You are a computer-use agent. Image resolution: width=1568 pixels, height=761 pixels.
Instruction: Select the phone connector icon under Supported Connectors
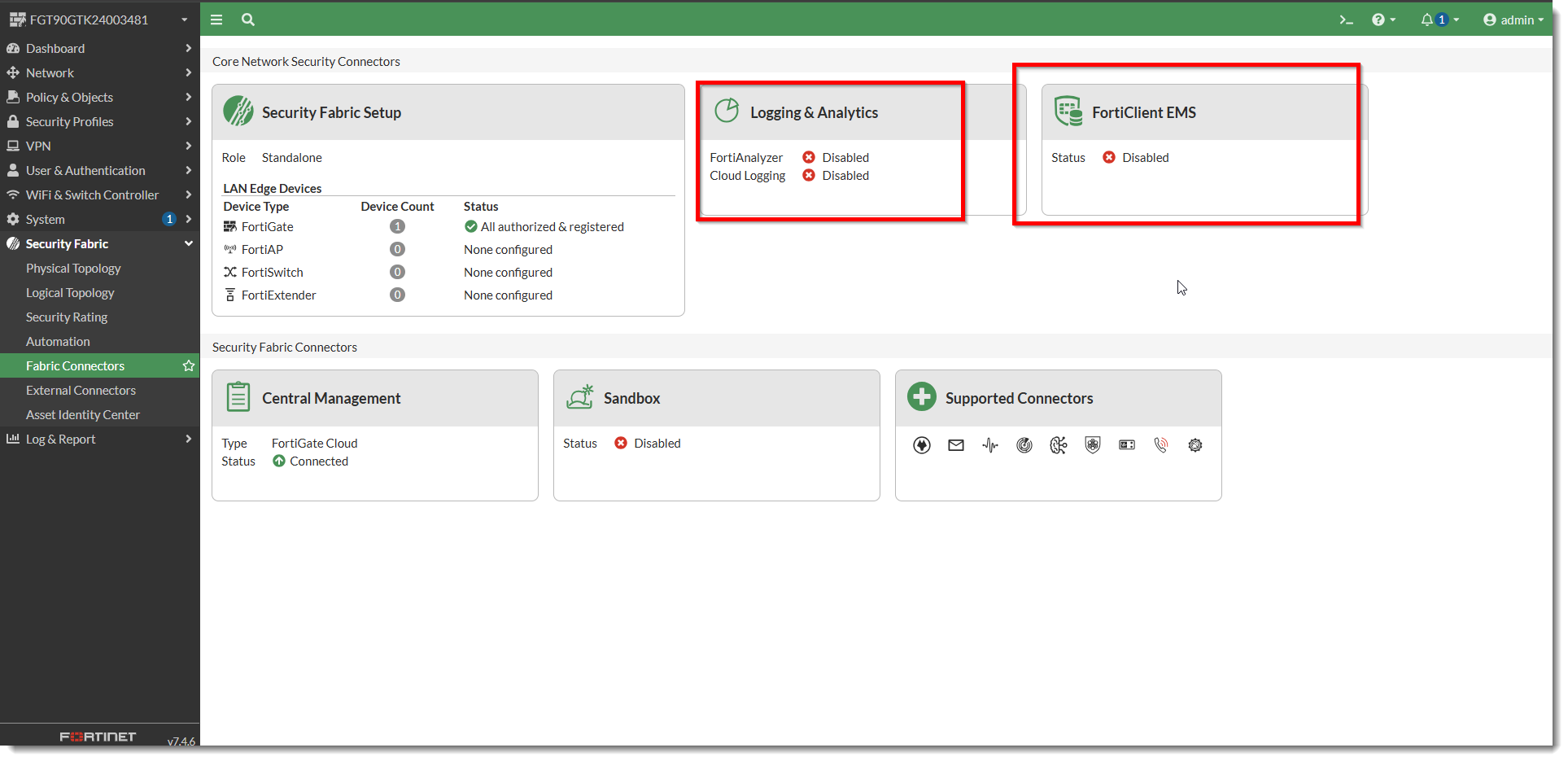1161,445
